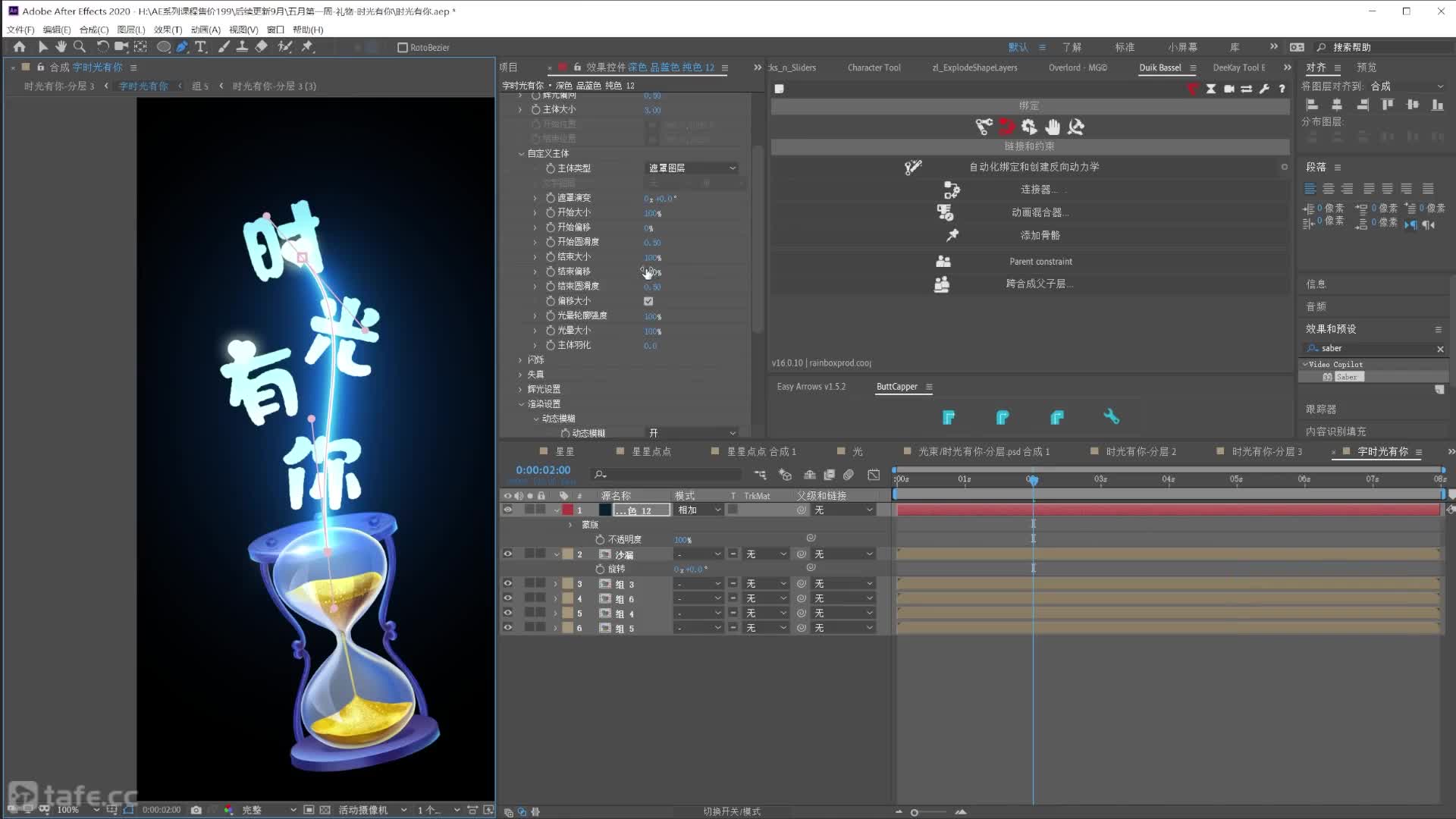Screen dimensions: 1456x819
Task: Open Duik rigging robot-arm icon
Action: click(984, 127)
